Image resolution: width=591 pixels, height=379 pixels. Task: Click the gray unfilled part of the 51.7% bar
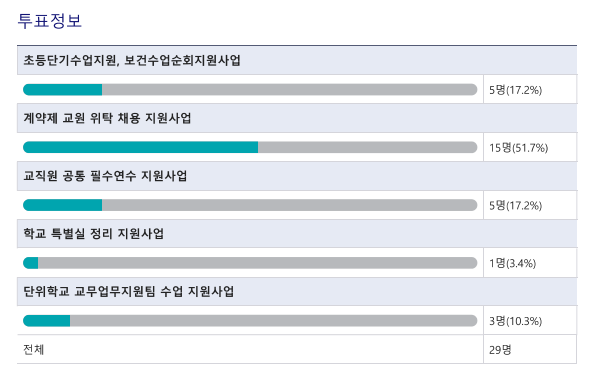(x=367, y=147)
